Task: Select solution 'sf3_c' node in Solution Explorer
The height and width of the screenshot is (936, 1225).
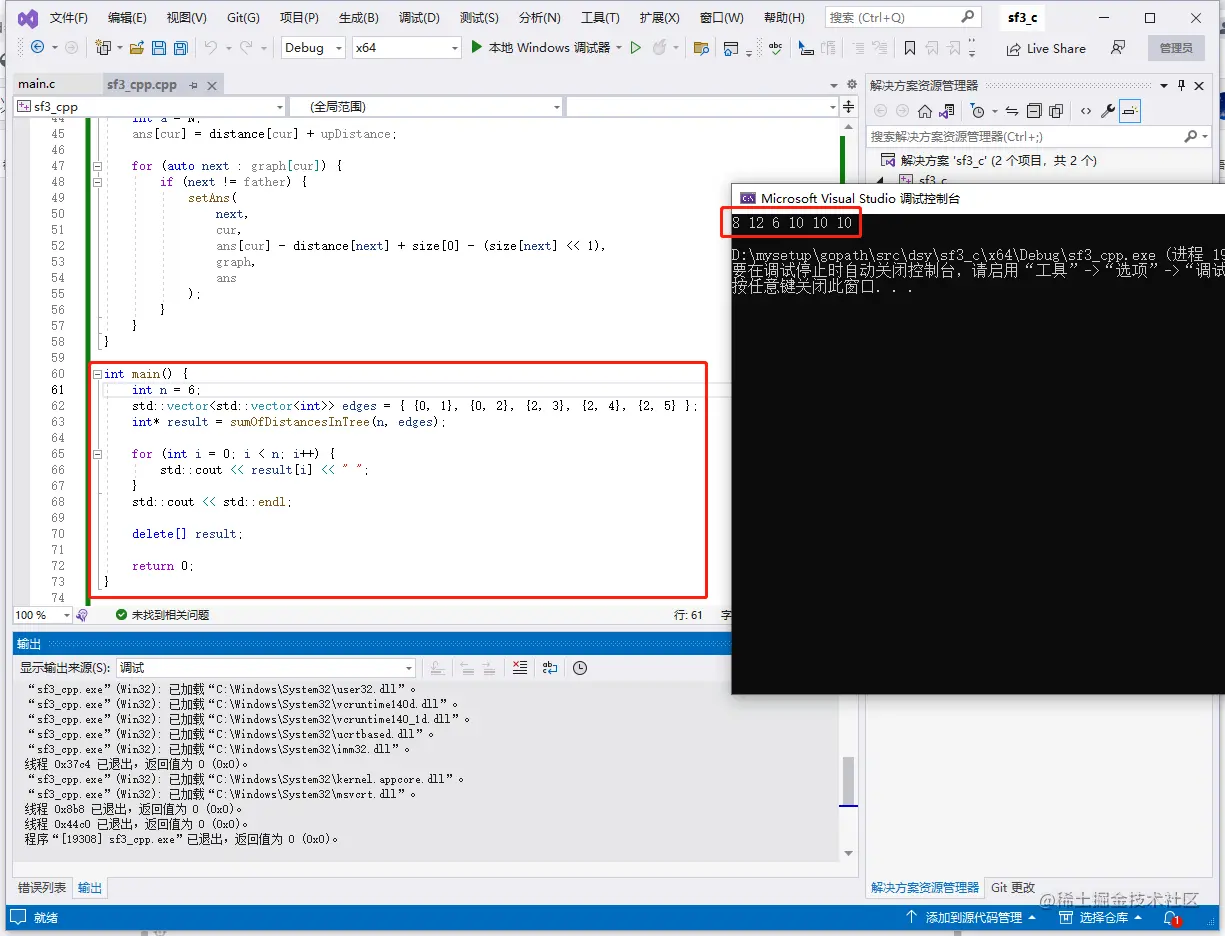Action: [x=990, y=160]
